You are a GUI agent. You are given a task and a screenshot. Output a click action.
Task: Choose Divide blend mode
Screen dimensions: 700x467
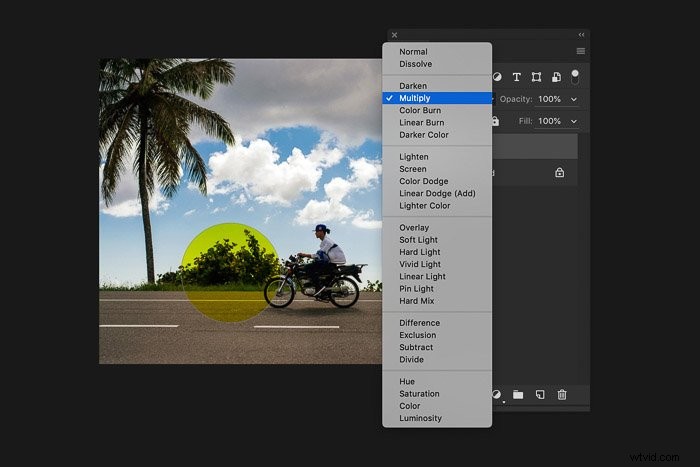pyautogui.click(x=437, y=359)
